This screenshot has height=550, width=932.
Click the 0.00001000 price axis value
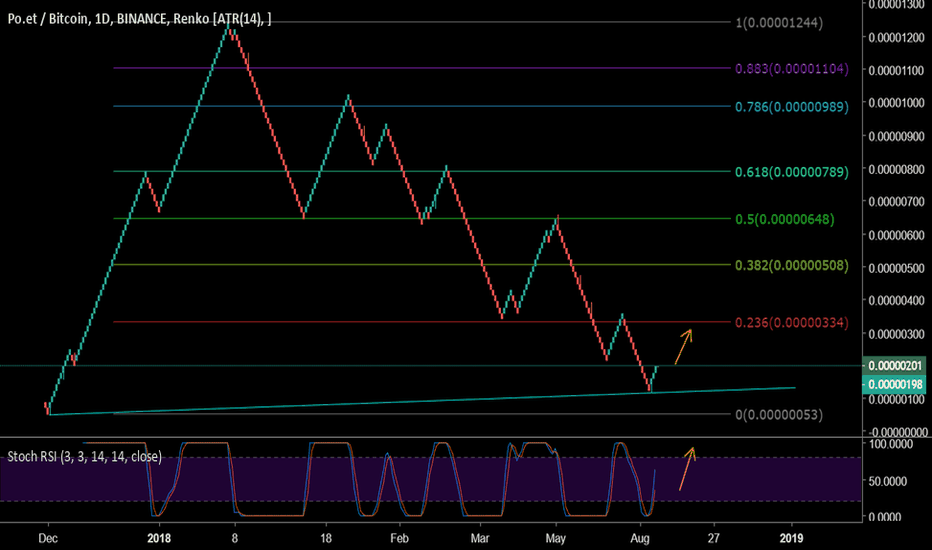pos(896,103)
